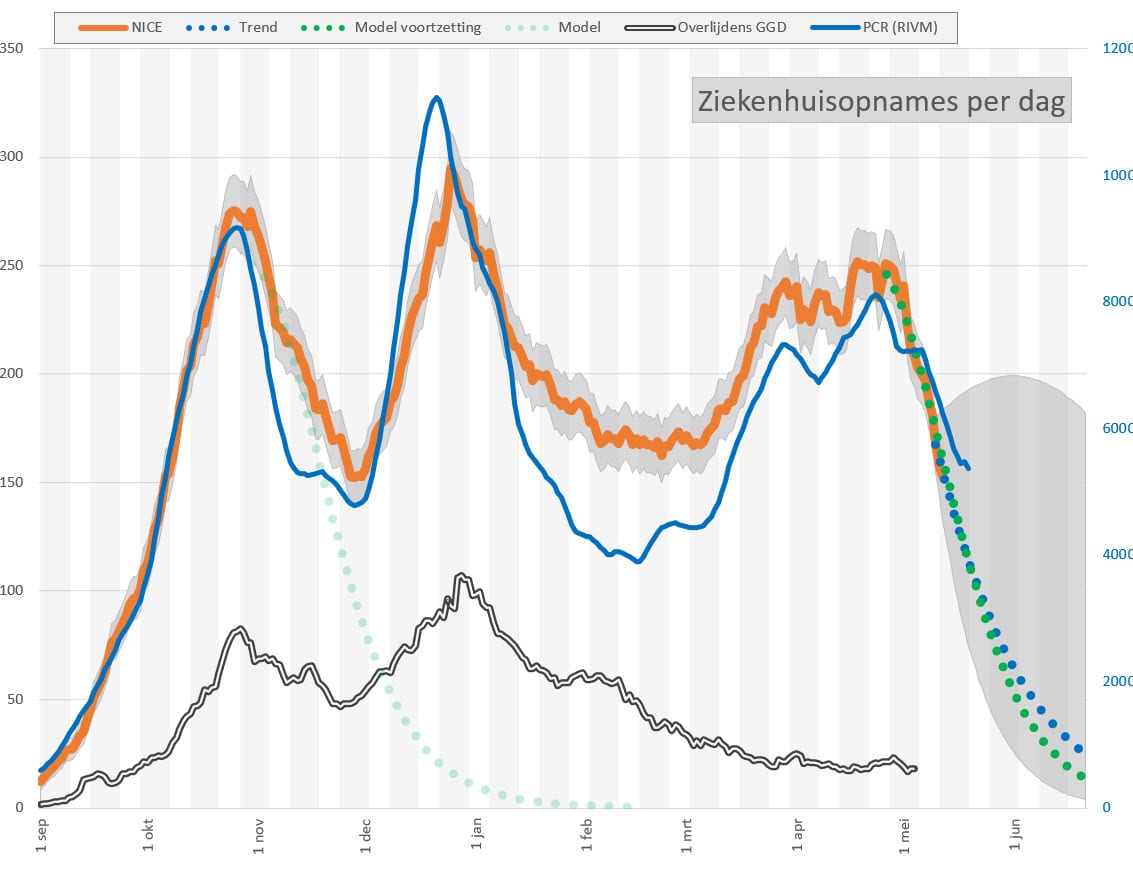Image resolution: width=1133 pixels, height=879 pixels.
Task: Click the NICE legend label
Action: (147, 27)
